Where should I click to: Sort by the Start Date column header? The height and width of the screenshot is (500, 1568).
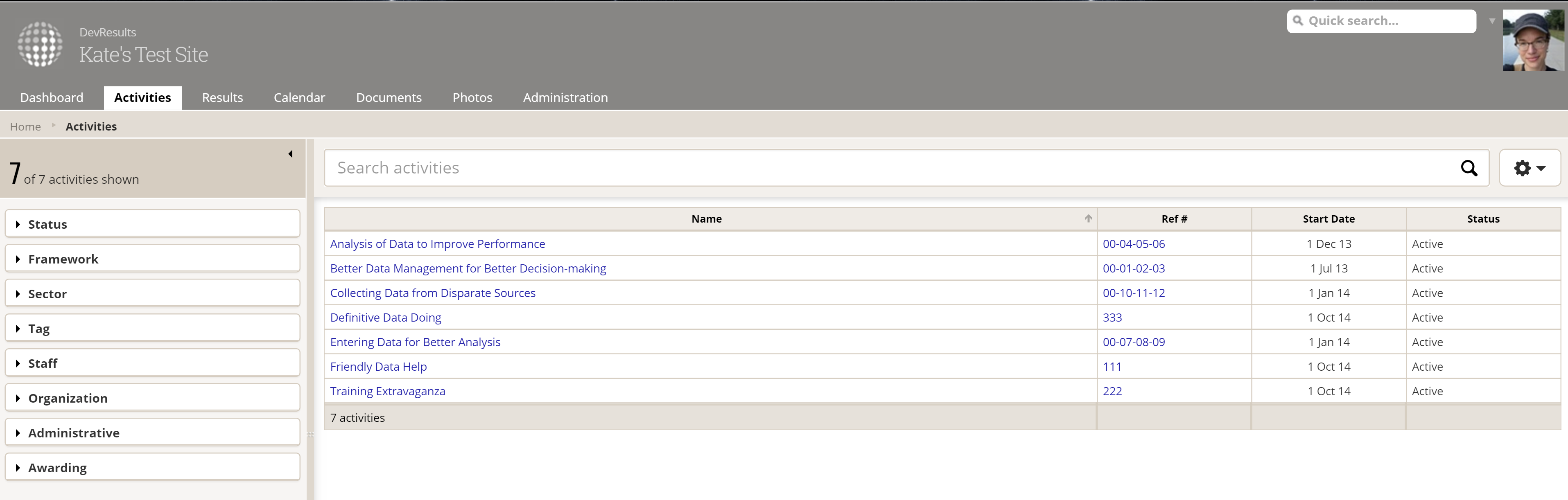click(1329, 219)
